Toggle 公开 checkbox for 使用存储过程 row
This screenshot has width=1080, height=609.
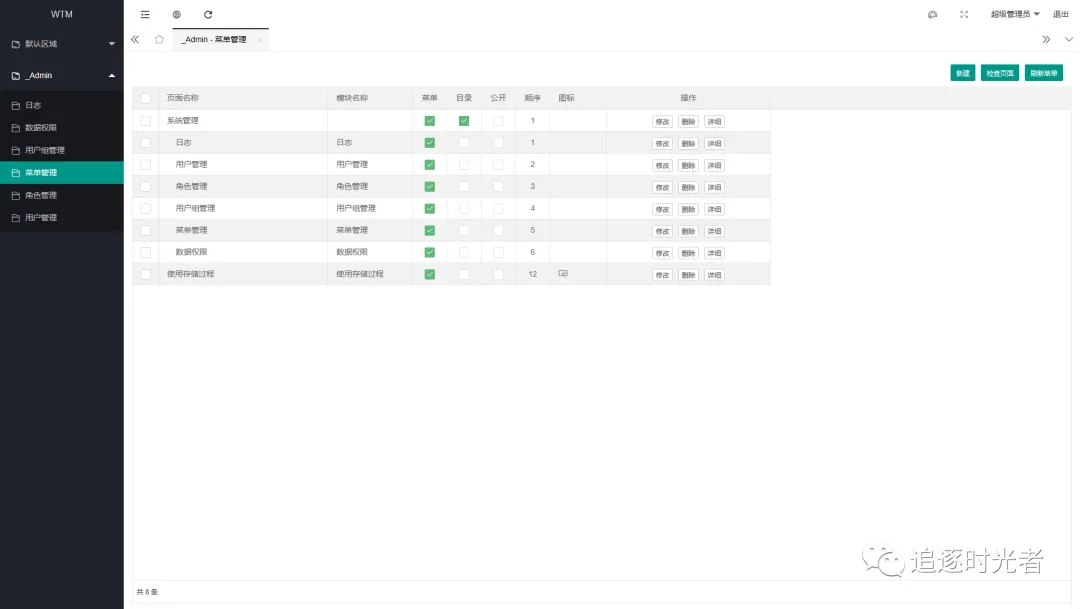(x=498, y=274)
